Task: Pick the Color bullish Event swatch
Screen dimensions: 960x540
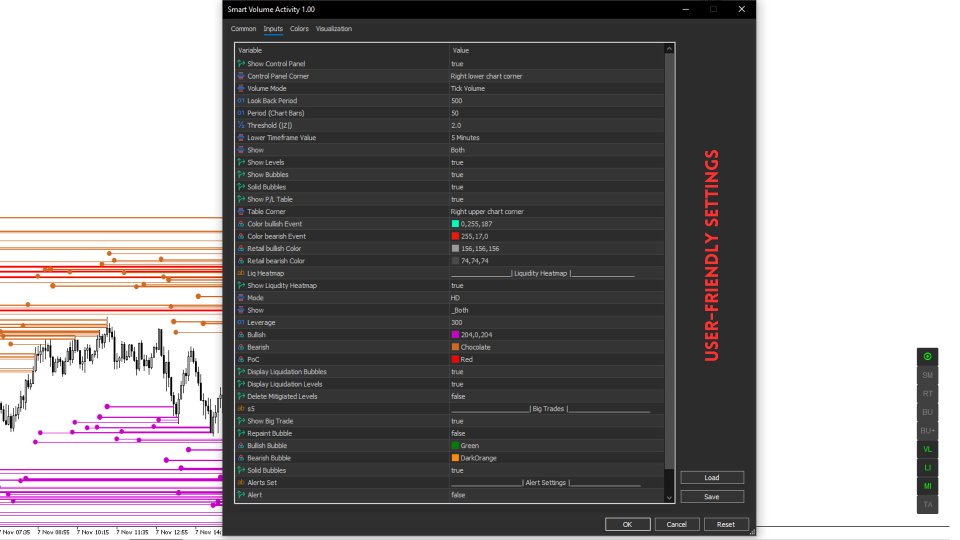Action: coord(455,224)
